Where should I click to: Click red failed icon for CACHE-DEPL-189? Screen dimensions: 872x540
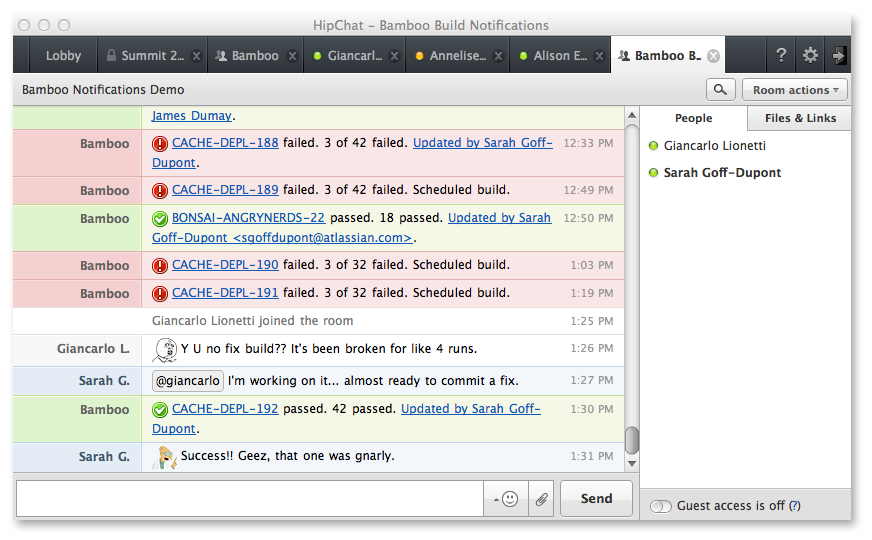click(160, 191)
